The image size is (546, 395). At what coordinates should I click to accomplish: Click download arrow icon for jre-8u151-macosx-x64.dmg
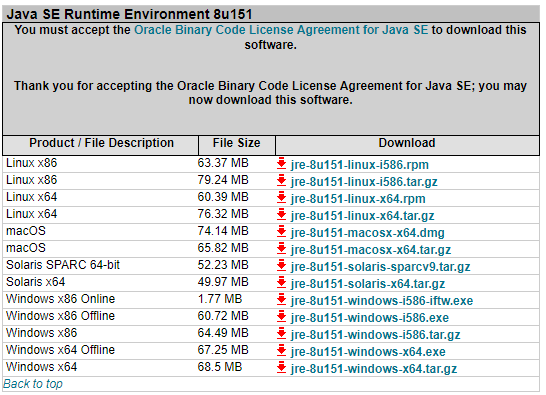point(281,232)
